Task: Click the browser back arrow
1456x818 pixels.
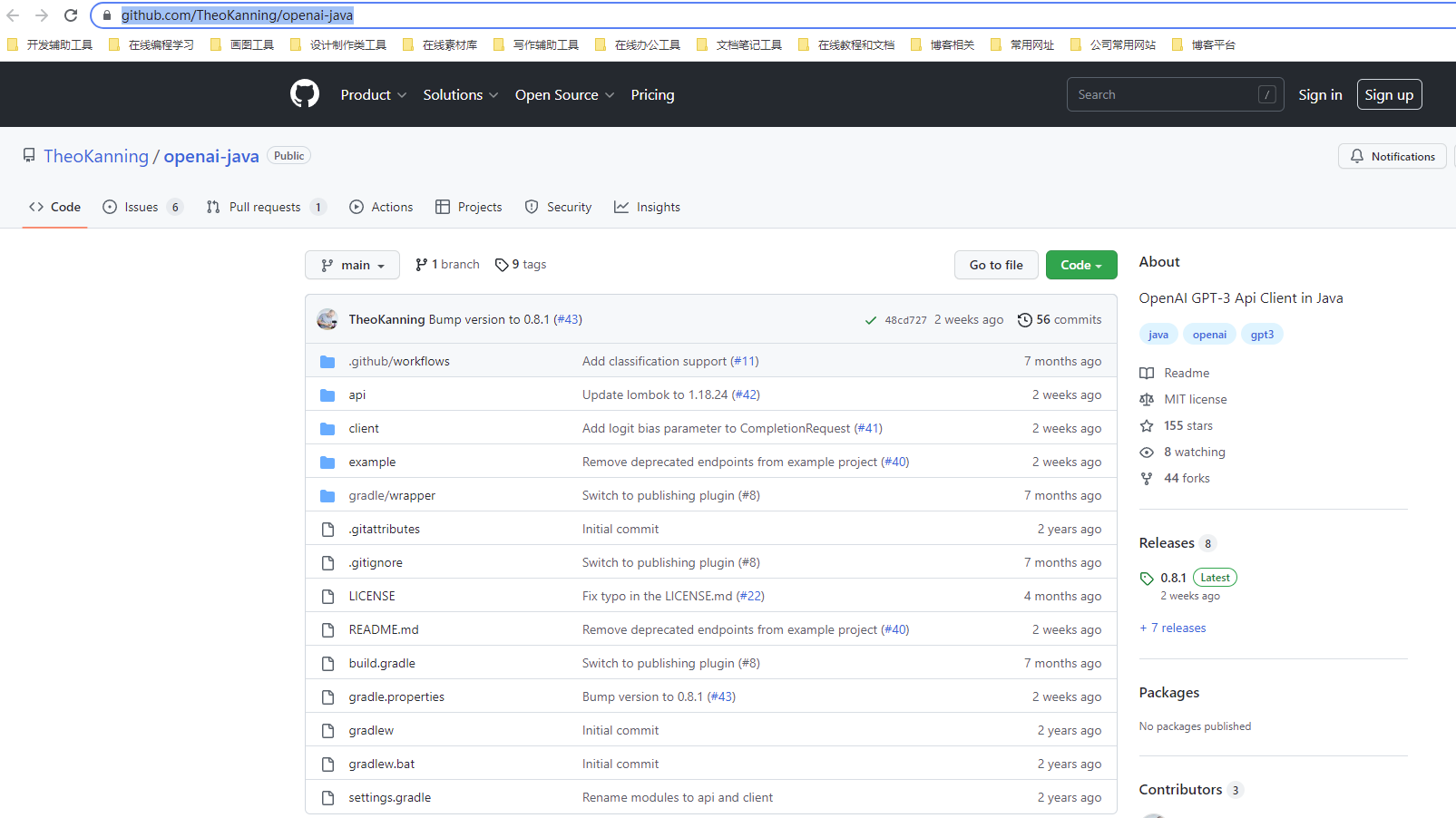Action: (x=13, y=15)
